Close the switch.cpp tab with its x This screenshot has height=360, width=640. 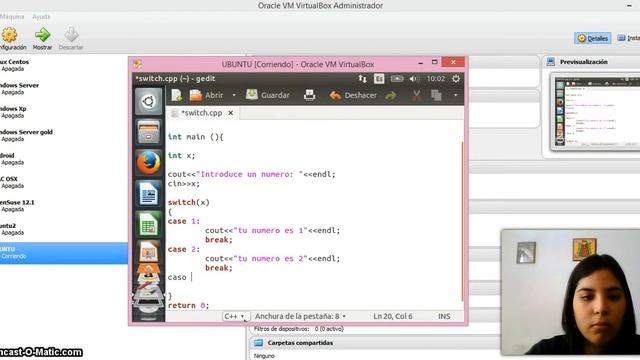(231, 113)
